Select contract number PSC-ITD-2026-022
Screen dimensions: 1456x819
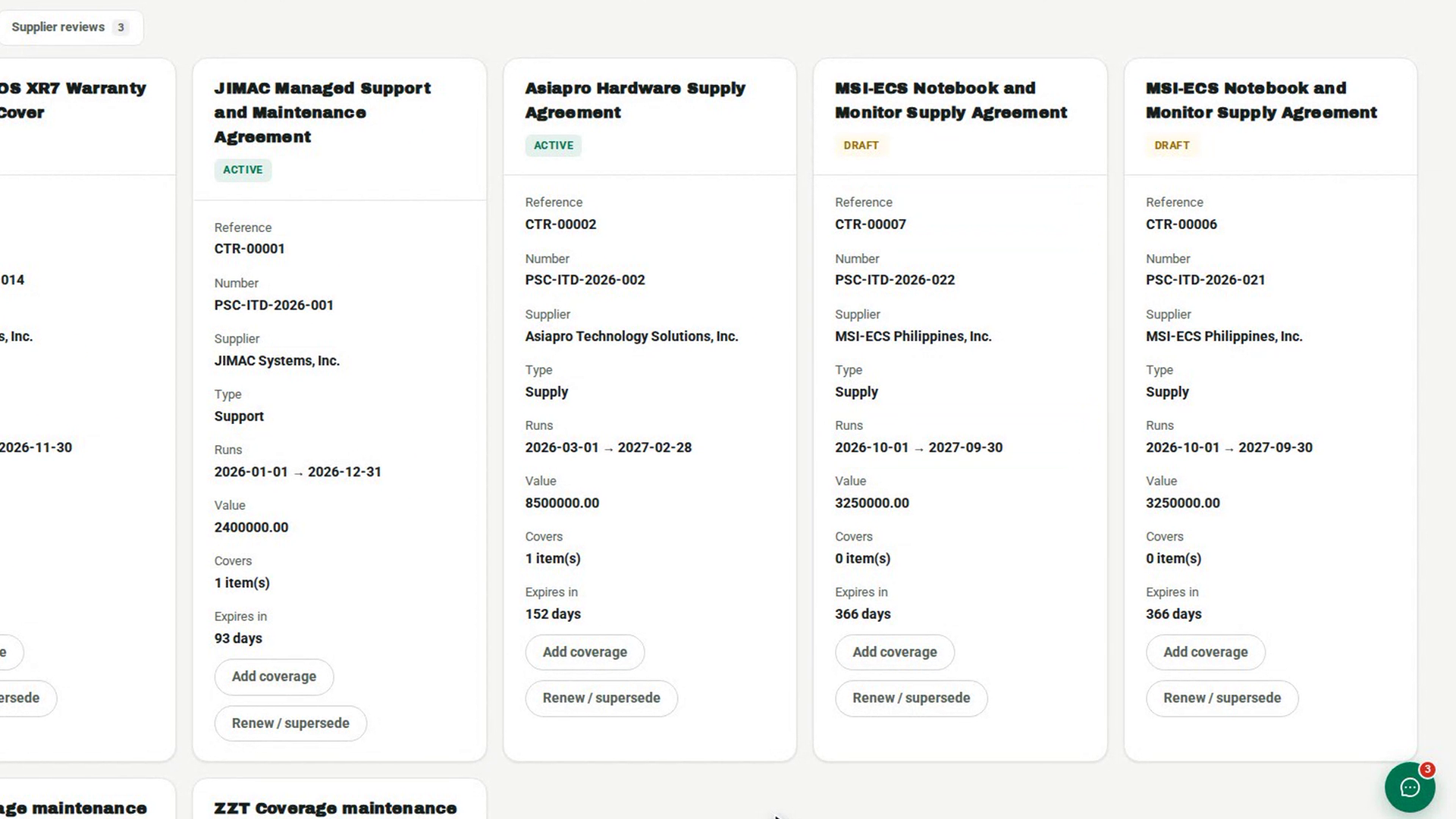coord(895,280)
